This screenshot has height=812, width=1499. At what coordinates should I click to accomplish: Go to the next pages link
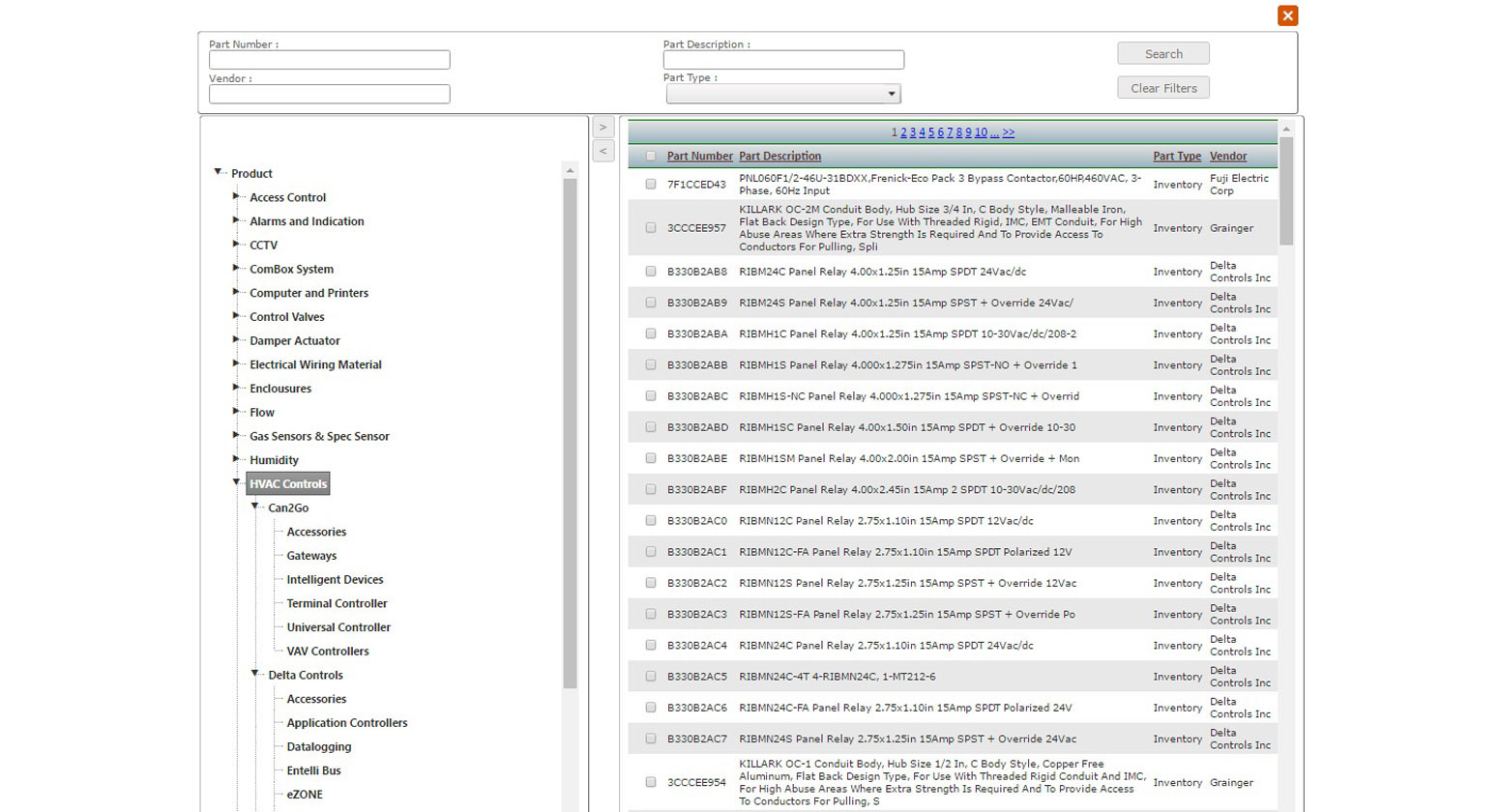click(1009, 132)
